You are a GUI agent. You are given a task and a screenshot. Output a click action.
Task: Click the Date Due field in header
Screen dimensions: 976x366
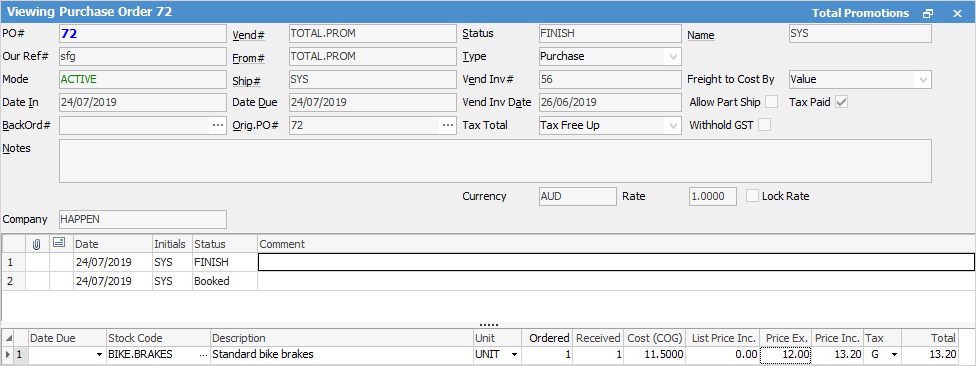pyautogui.click(x=373, y=102)
